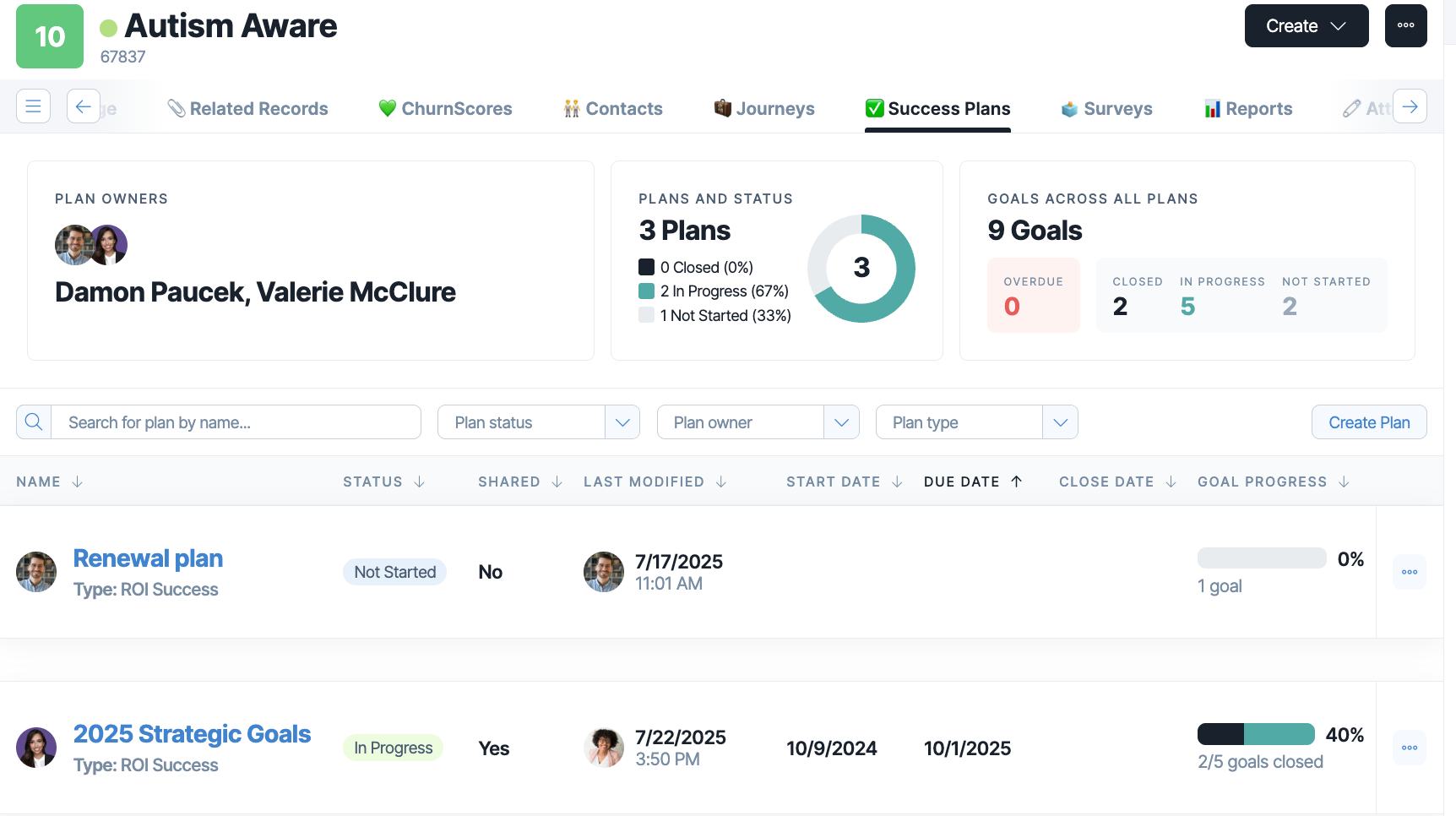Click Damon Paucek's avatar in Plan Owners
The image size is (1456, 816).
[x=73, y=245]
